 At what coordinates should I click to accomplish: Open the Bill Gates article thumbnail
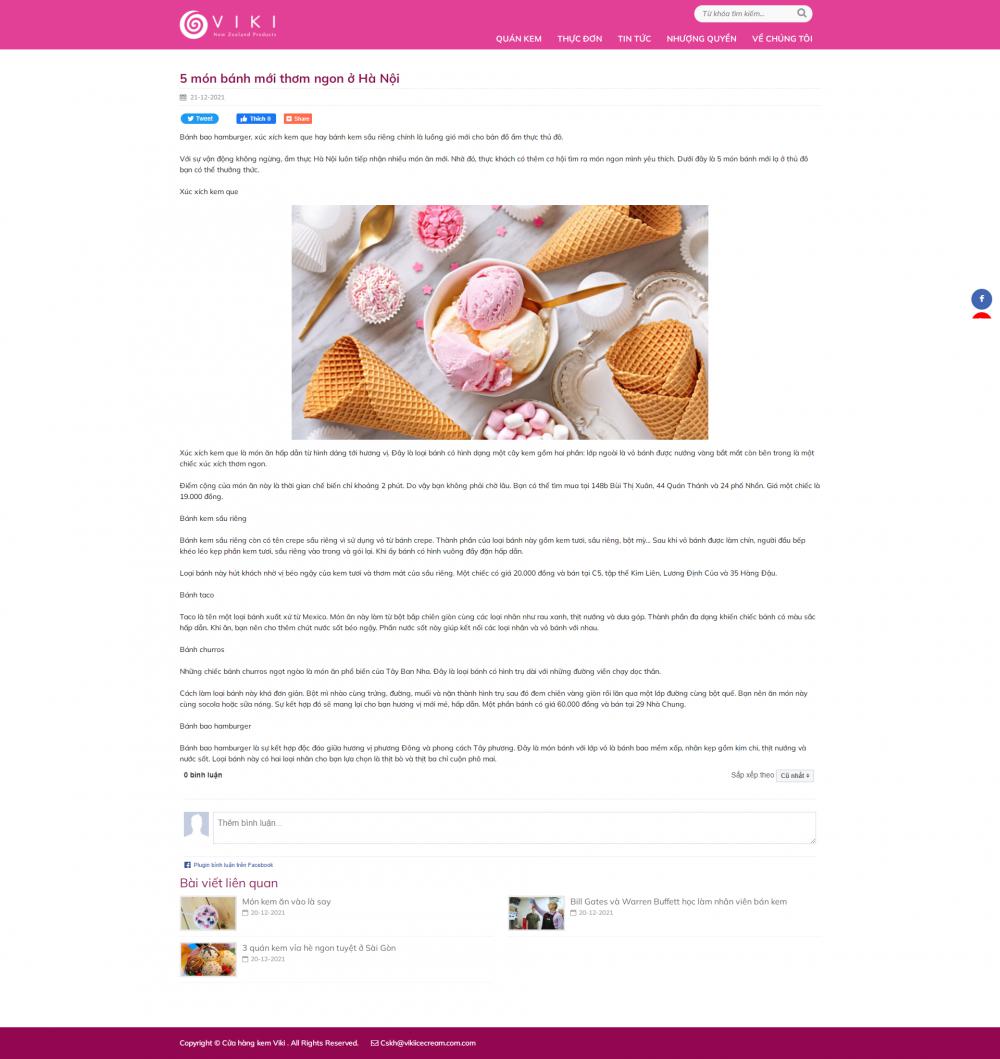pos(536,913)
